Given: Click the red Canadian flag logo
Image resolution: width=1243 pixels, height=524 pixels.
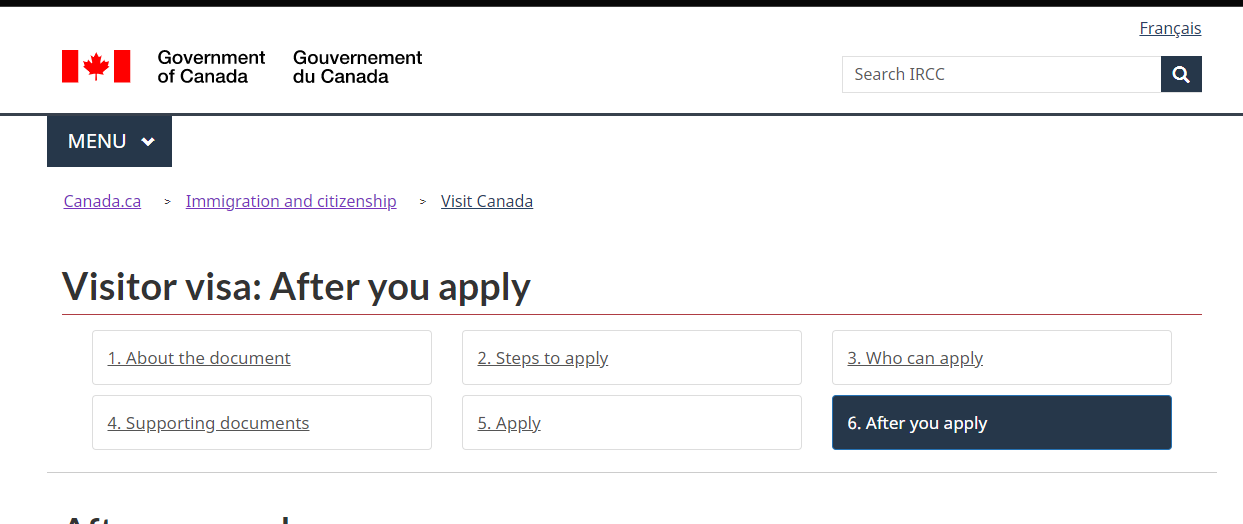Looking at the screenshot, I should [x=96, y=66].
